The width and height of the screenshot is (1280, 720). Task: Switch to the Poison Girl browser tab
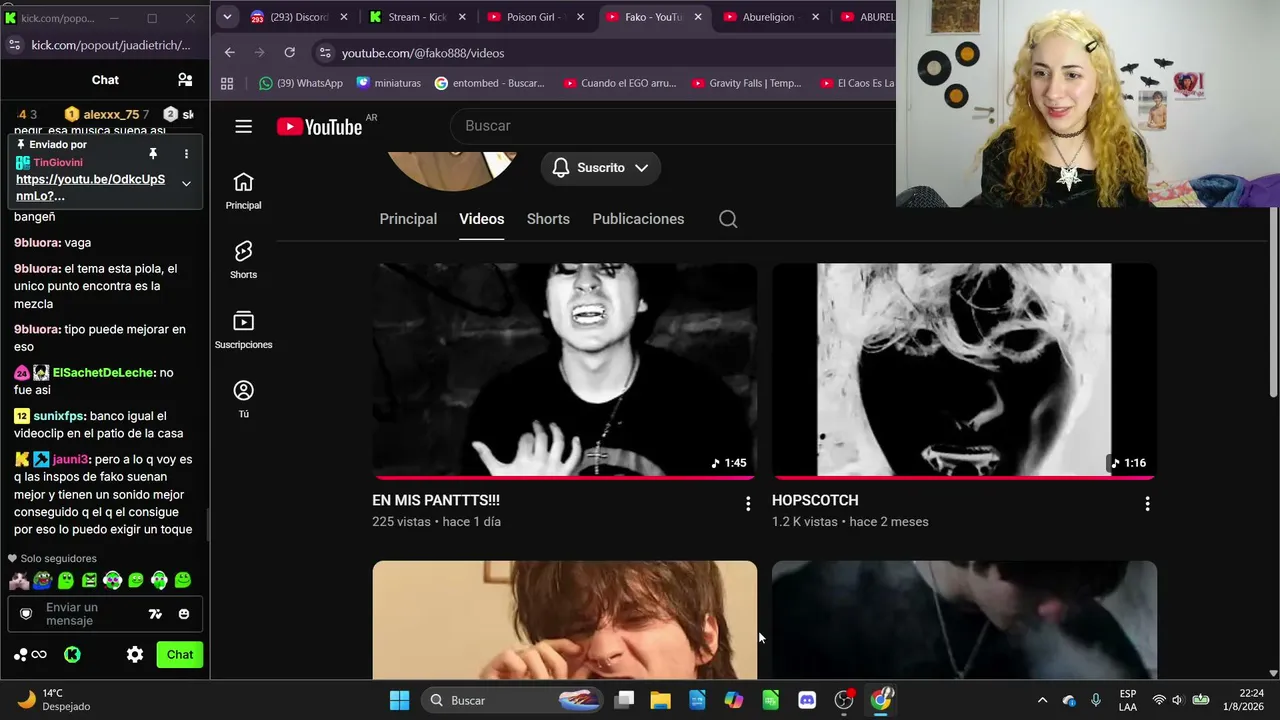(534, 17)
